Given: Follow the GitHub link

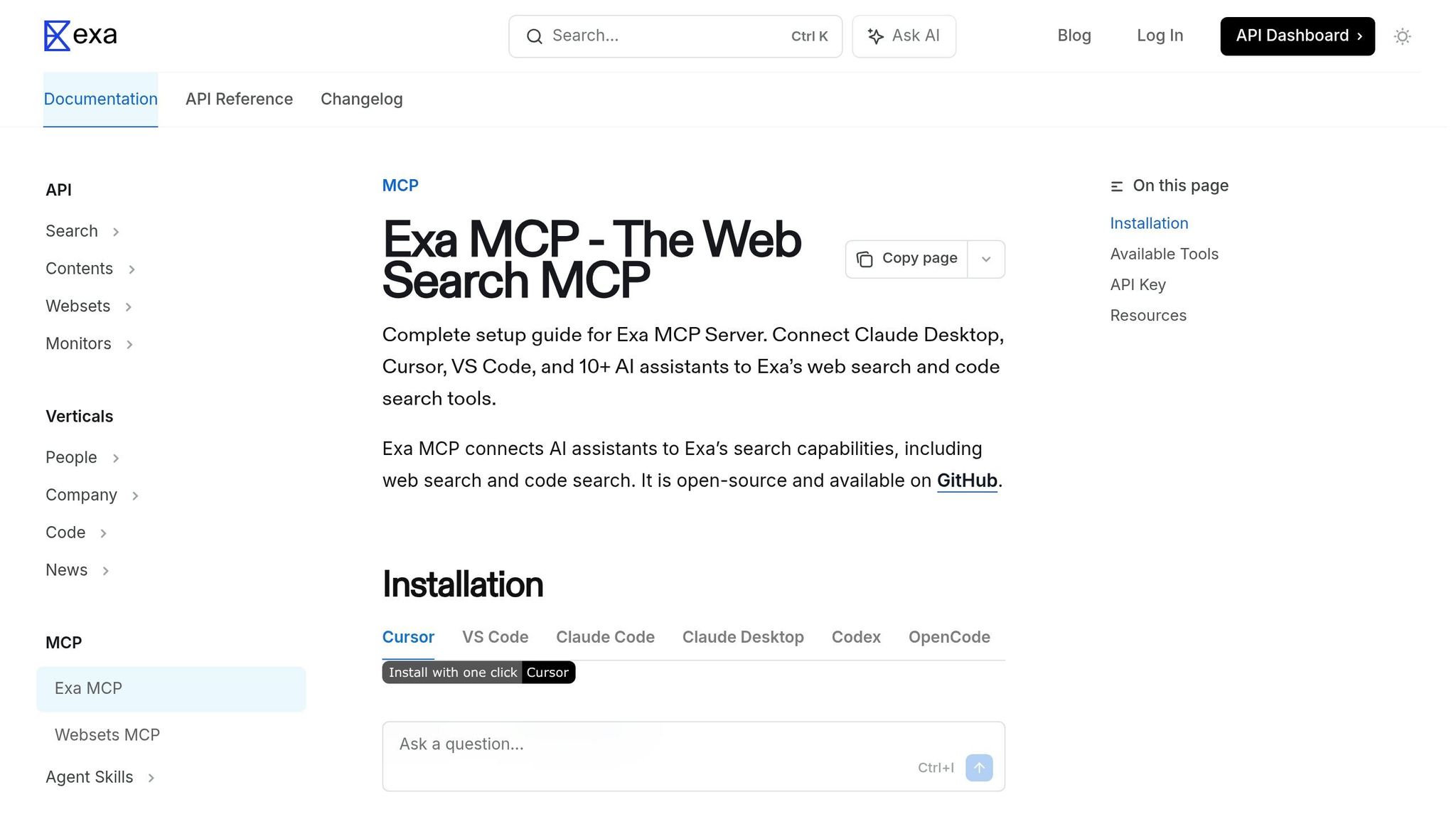Looking at the screenshot, I should (x=967, y=481).
